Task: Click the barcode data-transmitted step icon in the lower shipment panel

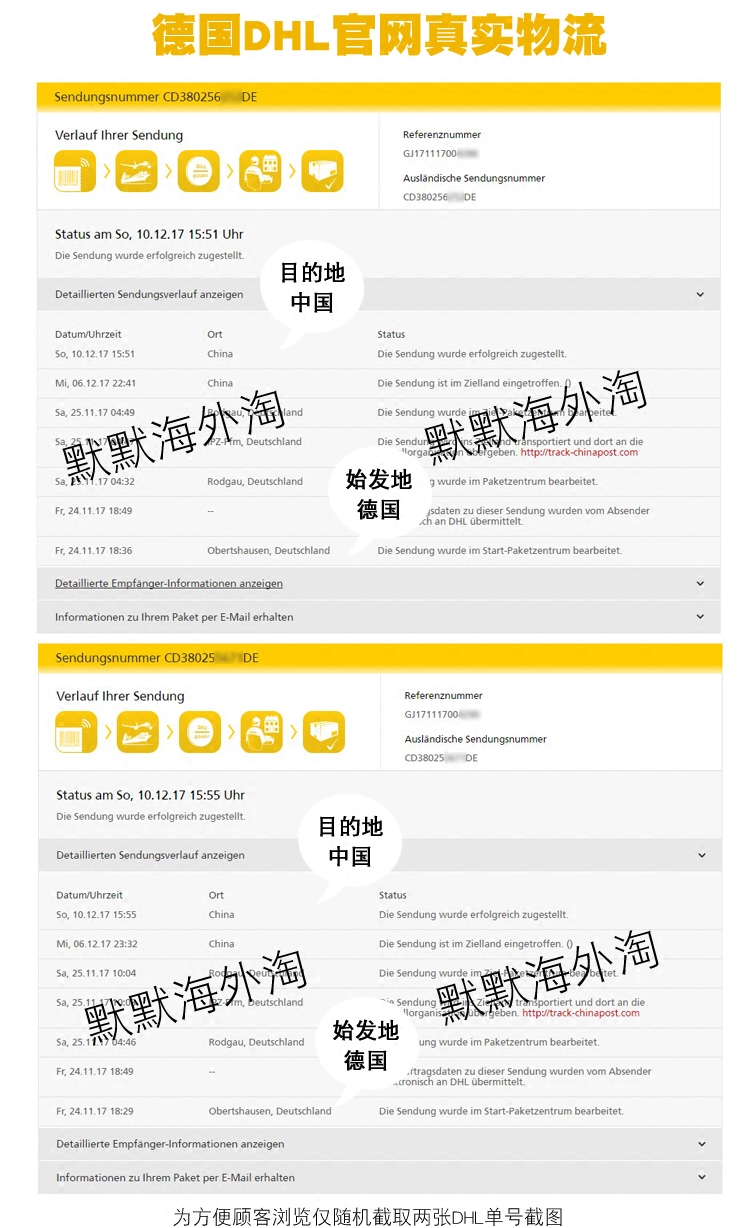Action: [76, 732]
